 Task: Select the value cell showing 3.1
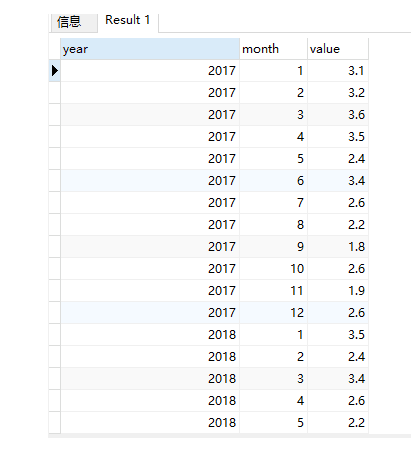(x=338, y=71)
